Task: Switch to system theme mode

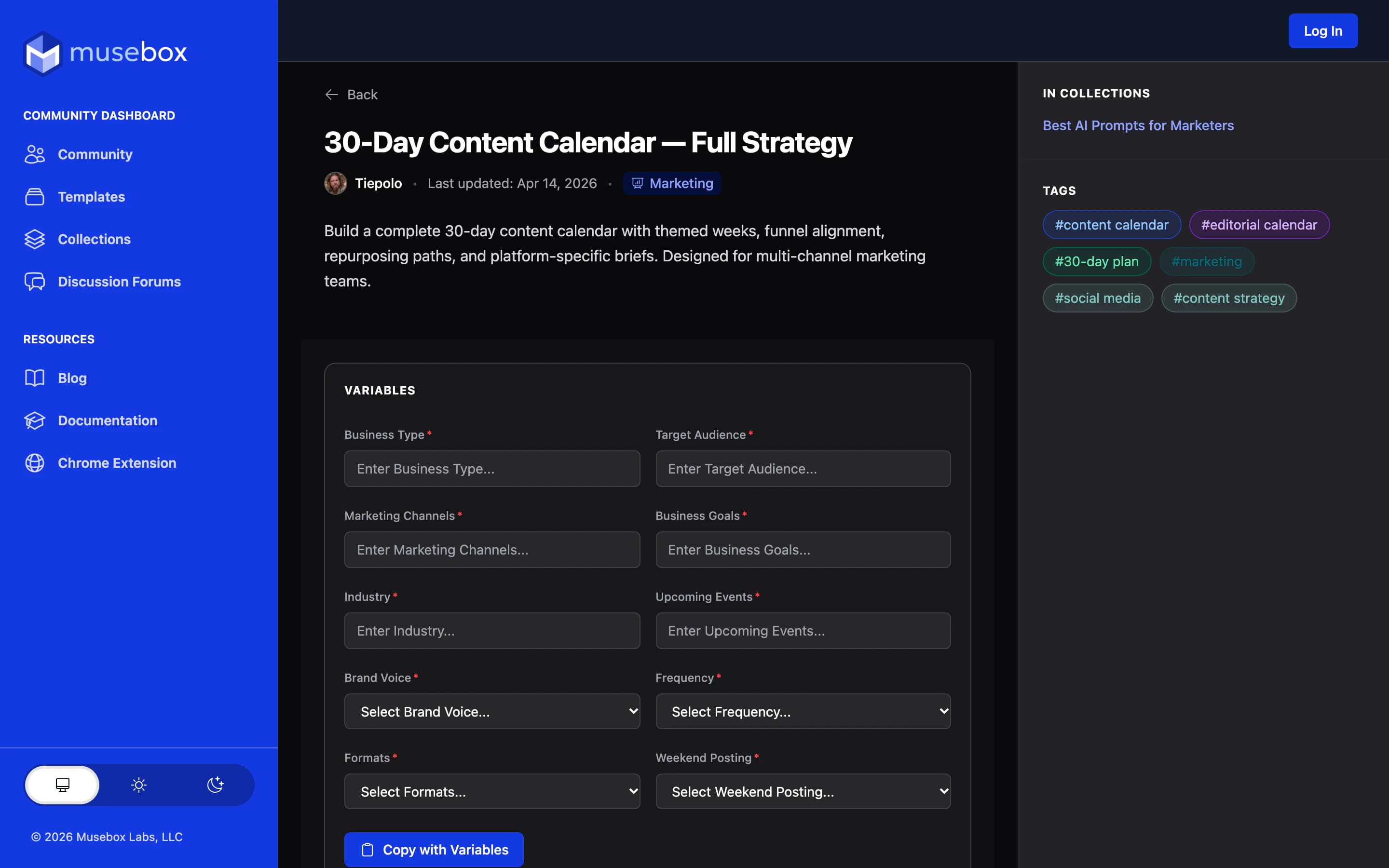Action: 63,785
